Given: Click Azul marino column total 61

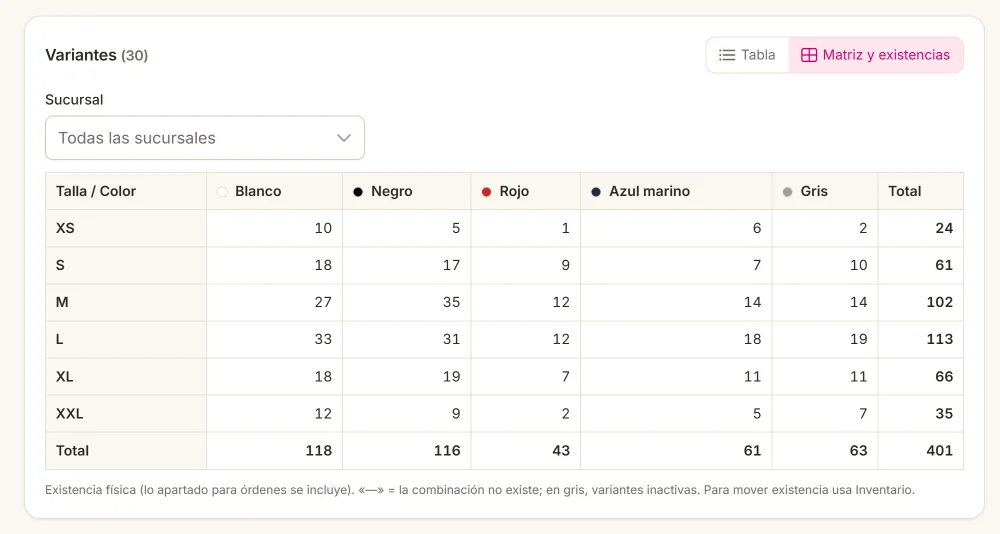Looking at the screenshot, I should [x=676, y=450].
